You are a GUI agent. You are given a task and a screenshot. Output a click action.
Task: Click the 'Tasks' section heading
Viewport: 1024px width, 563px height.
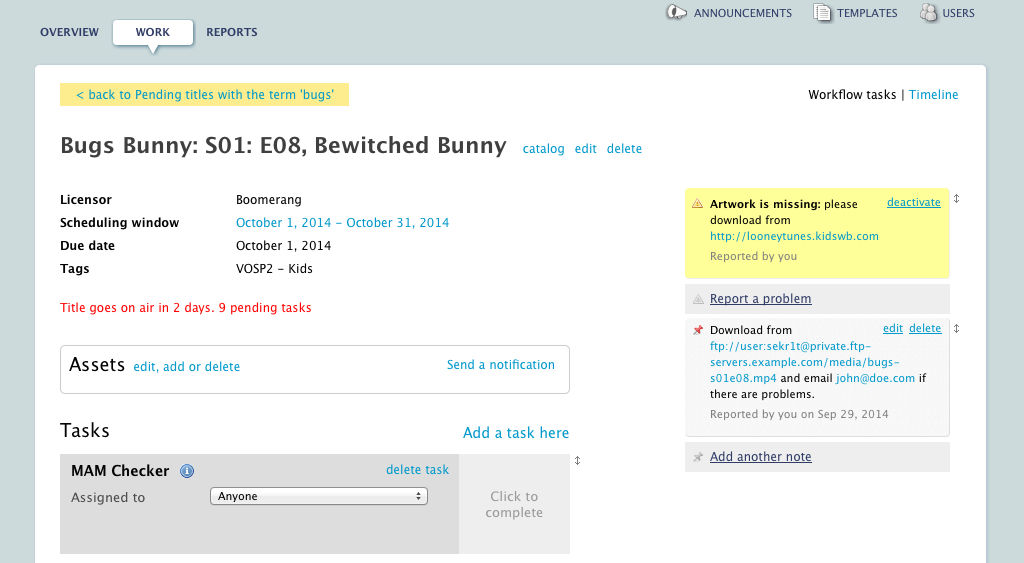click(x=85, y=430)
